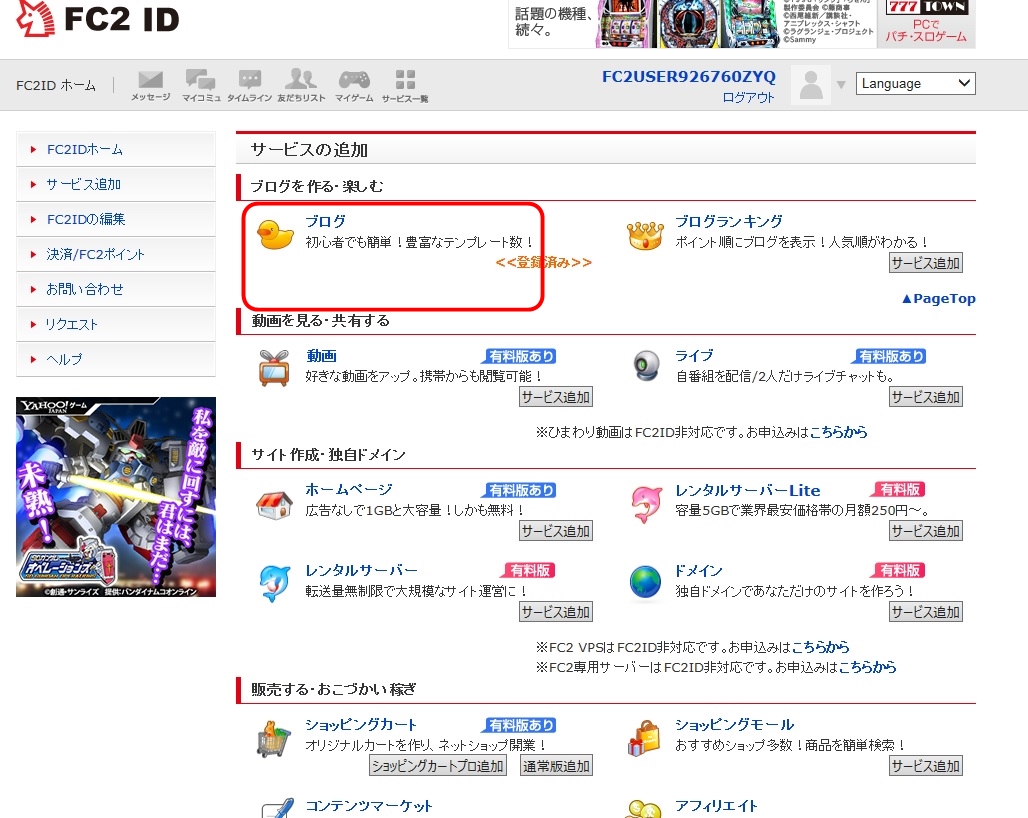Click サービス追加 button for ドメイン
This screenshot has height=818, width=1028.
926,612
